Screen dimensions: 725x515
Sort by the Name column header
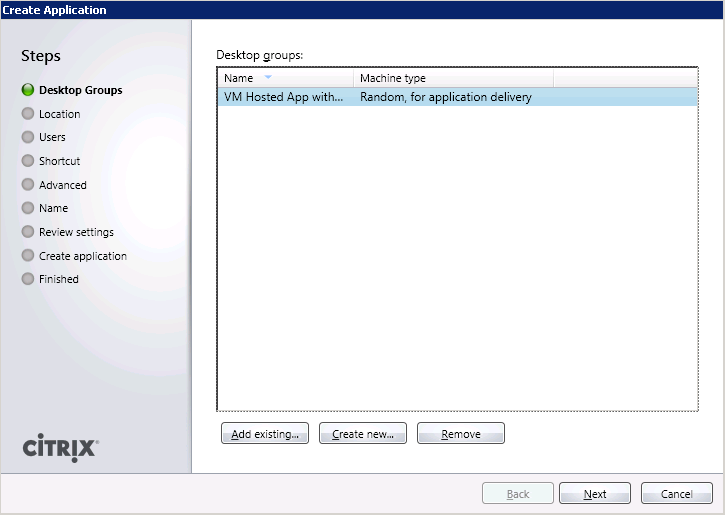tap(285, 78)
